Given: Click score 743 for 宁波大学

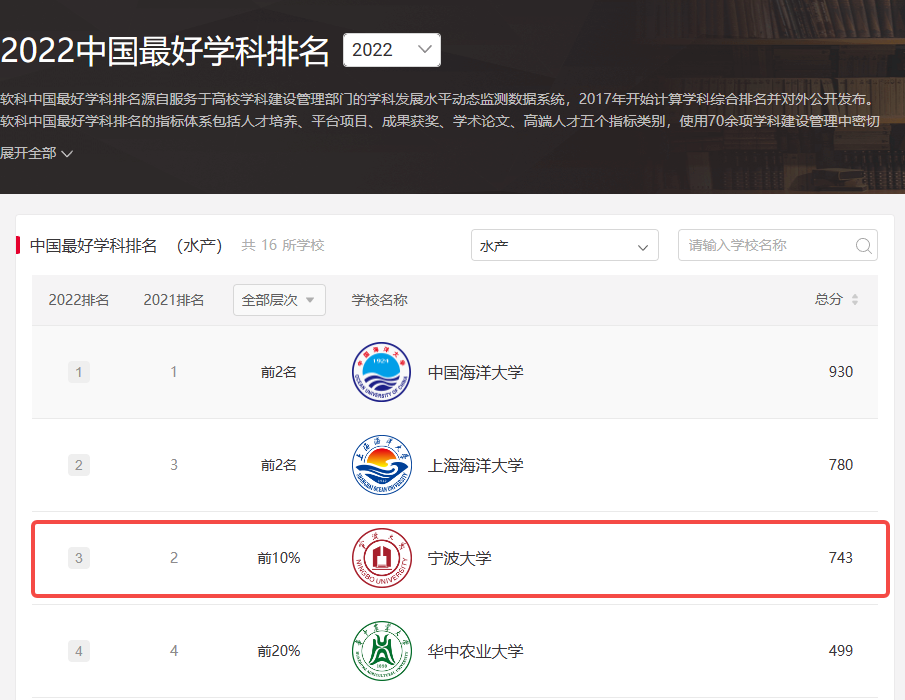Looking at the screenshot, I should (x=840, y=557).
